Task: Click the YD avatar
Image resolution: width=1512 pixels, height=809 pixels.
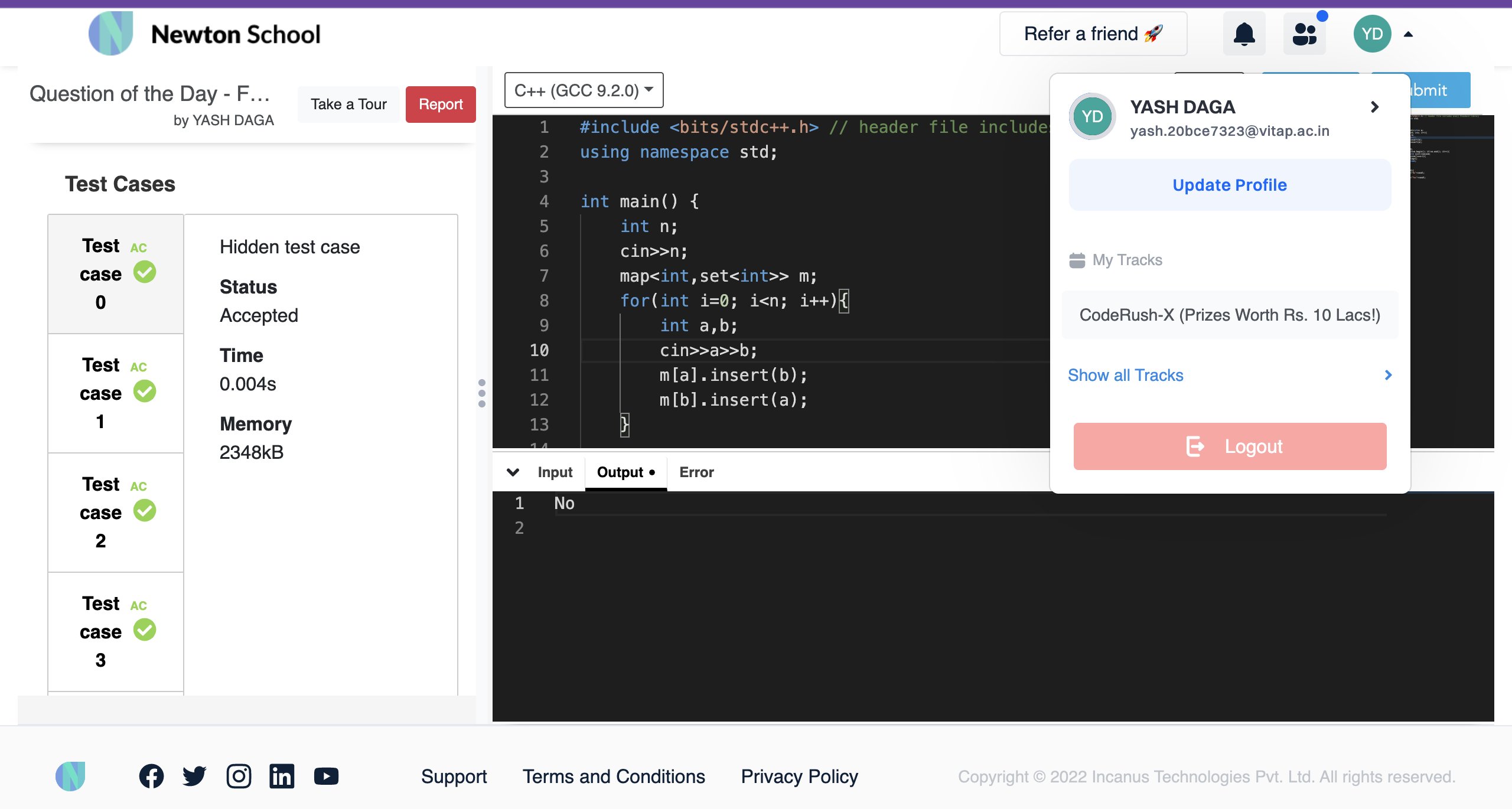Action: [1373, 34]
